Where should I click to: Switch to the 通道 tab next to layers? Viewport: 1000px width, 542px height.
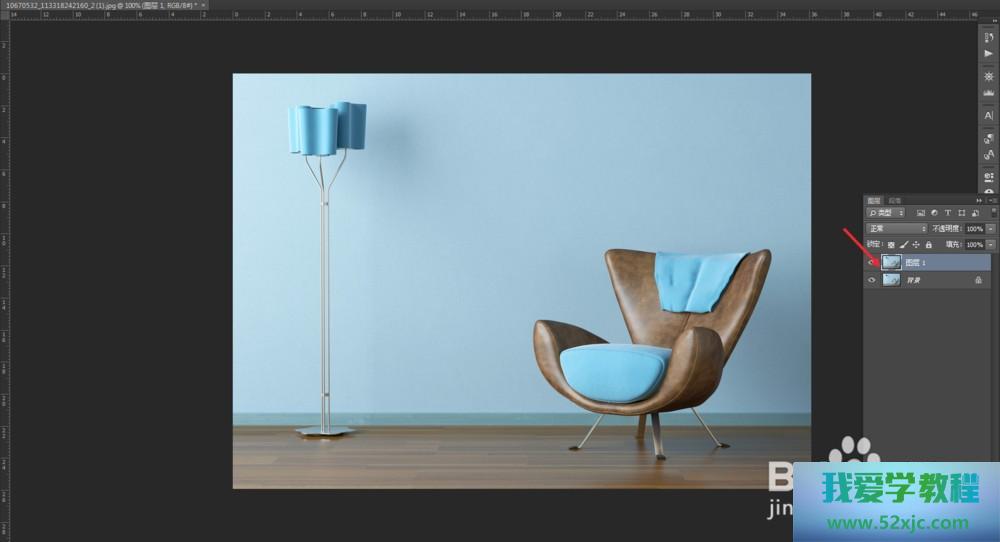coord(895,200)
